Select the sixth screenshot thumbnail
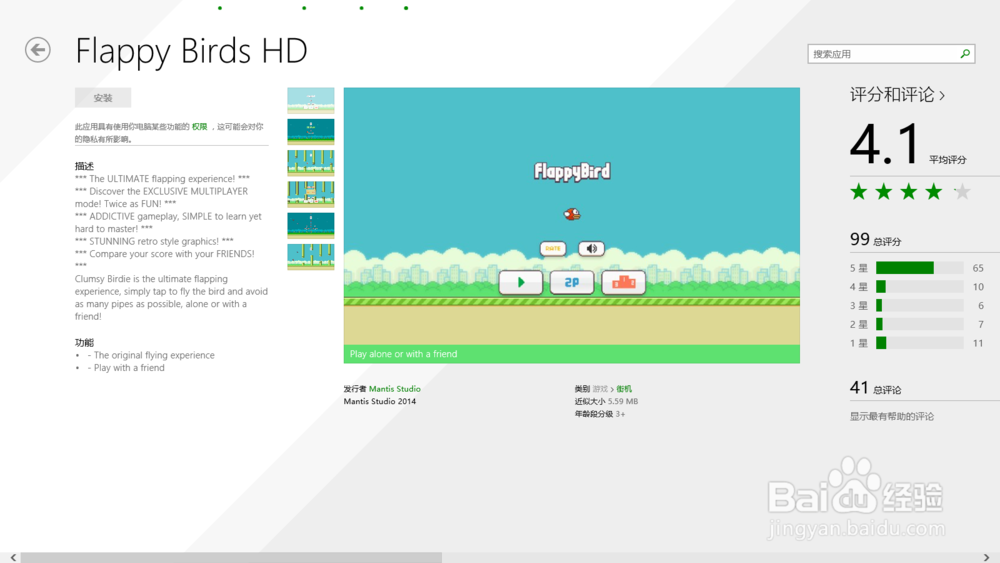Image resolution: width=1000 pixels, height=563 pixels. [x=311, y=256]
